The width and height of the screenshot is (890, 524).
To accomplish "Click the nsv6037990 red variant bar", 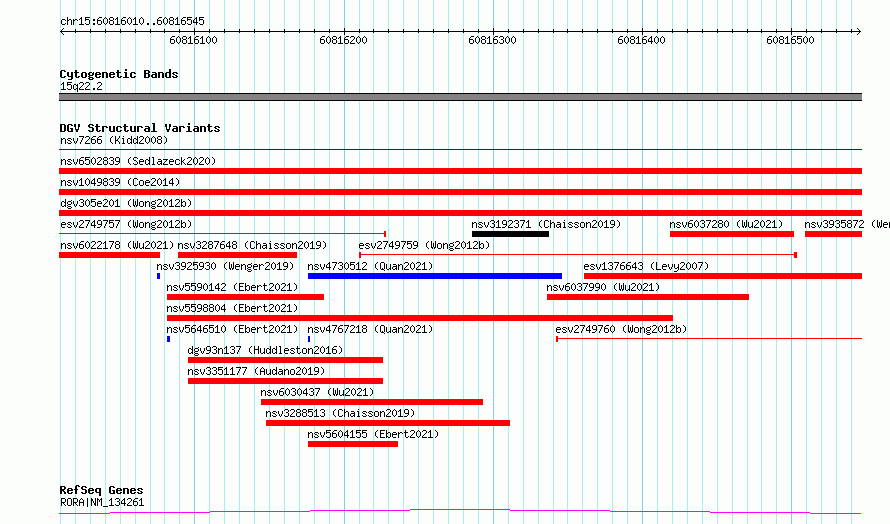I will (x=648, y=297).
